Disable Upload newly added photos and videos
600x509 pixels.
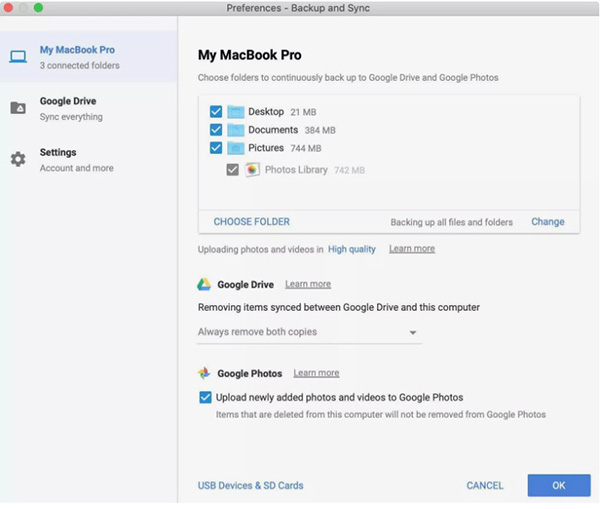(205, 397)
